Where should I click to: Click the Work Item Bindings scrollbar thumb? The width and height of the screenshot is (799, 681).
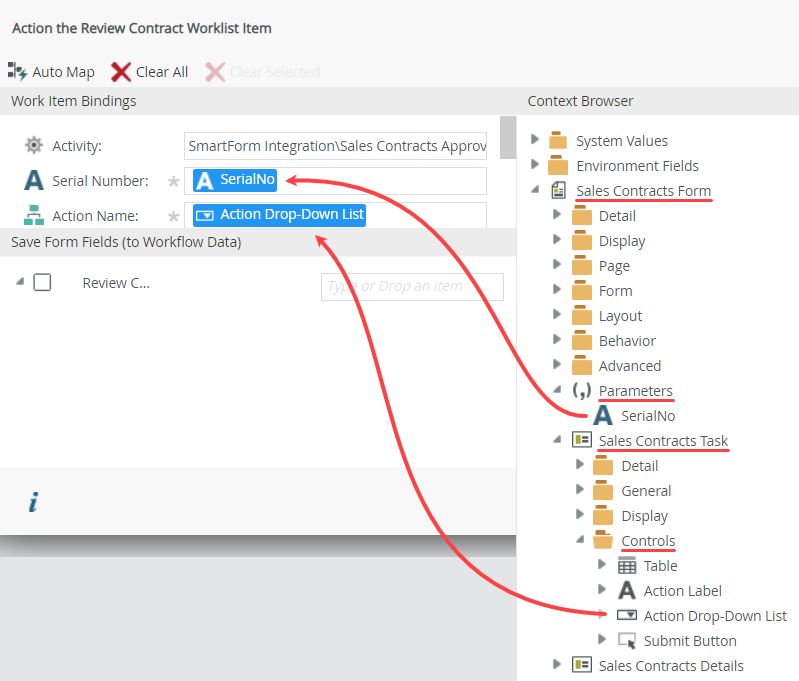click(508, 138)
